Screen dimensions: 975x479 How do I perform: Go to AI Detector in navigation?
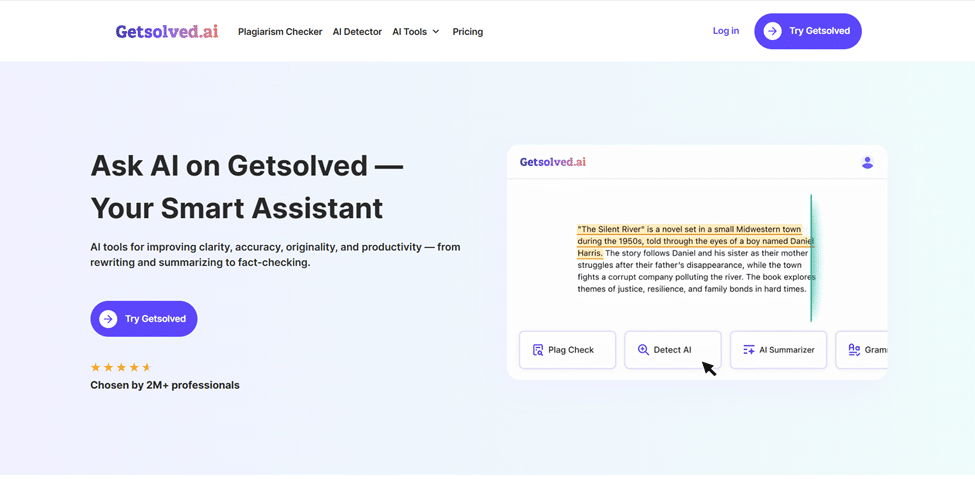tap(357, 32)
